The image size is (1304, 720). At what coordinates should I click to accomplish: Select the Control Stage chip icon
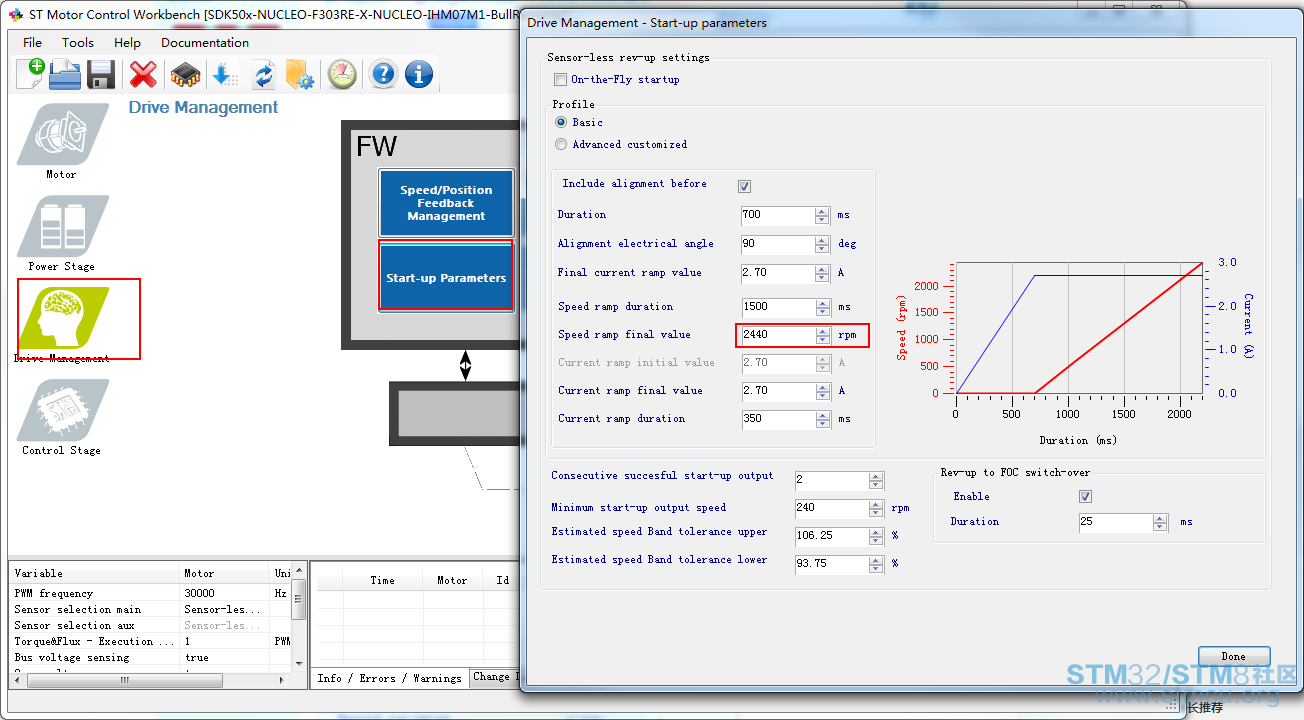[x=62, y=411]
